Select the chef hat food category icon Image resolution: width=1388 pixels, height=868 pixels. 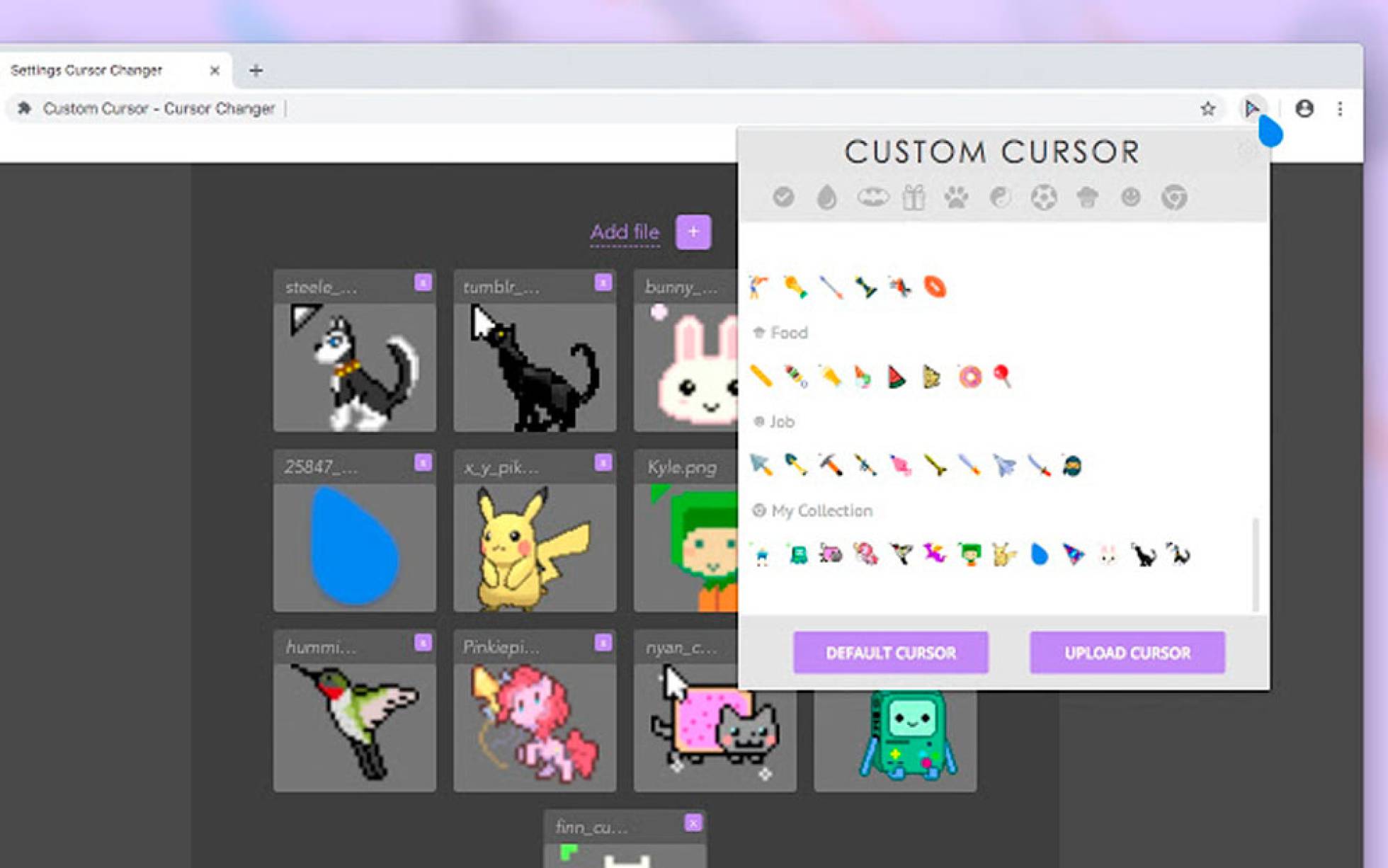pyautogui.click(x=1088, y=197)
